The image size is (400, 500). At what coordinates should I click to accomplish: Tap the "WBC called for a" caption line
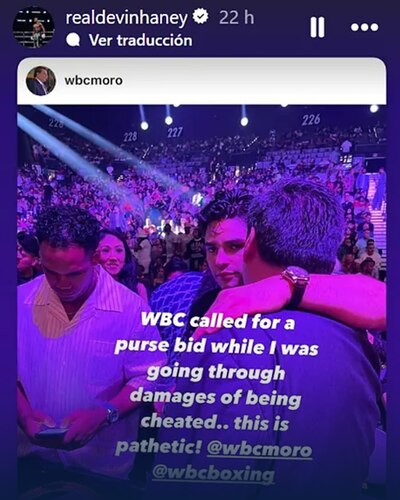tap(218, 321)
